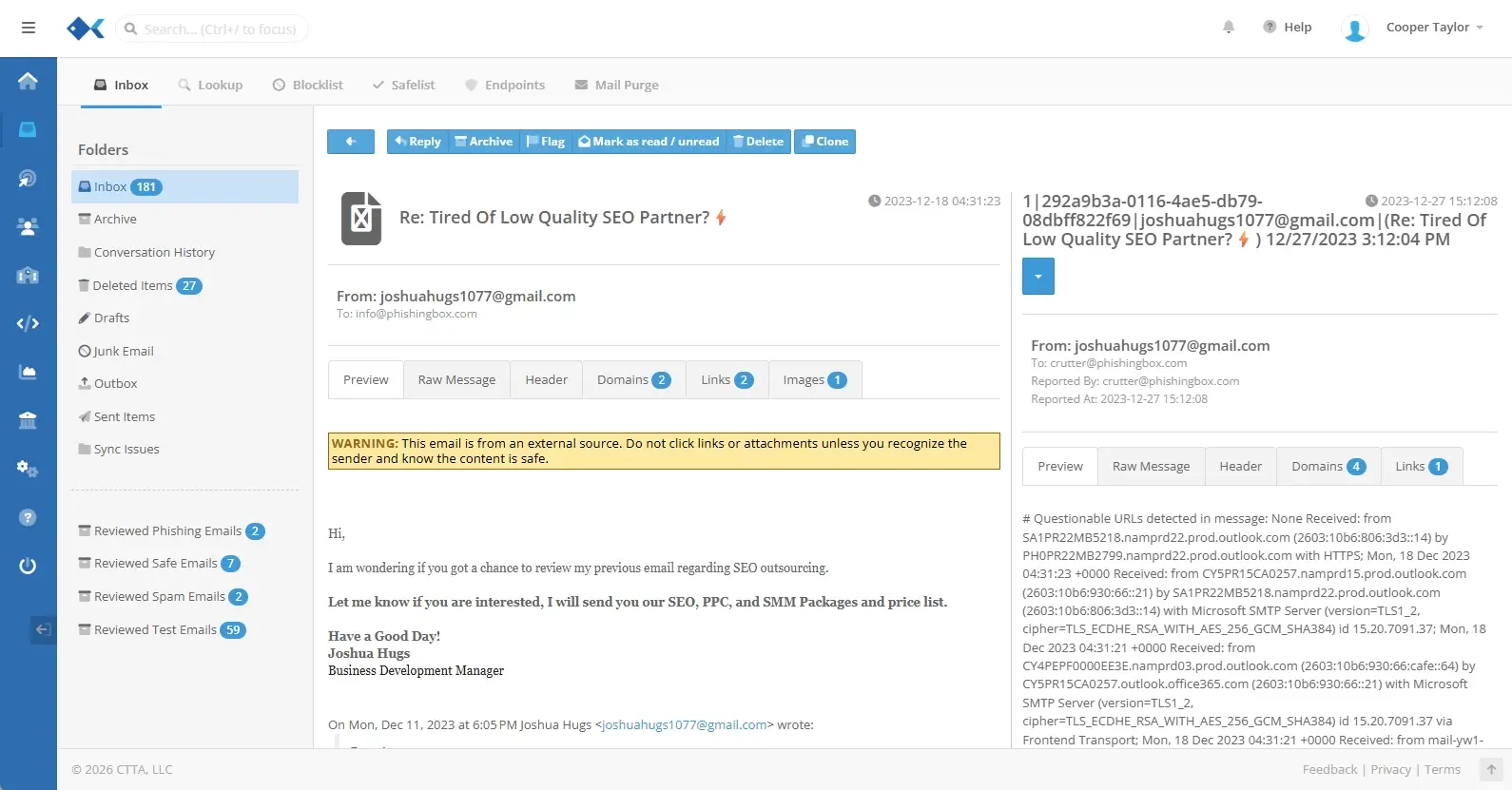Click the joshuahugs1077@gmail.com link
Screen dimensions: 1512x790
point(684,724)
